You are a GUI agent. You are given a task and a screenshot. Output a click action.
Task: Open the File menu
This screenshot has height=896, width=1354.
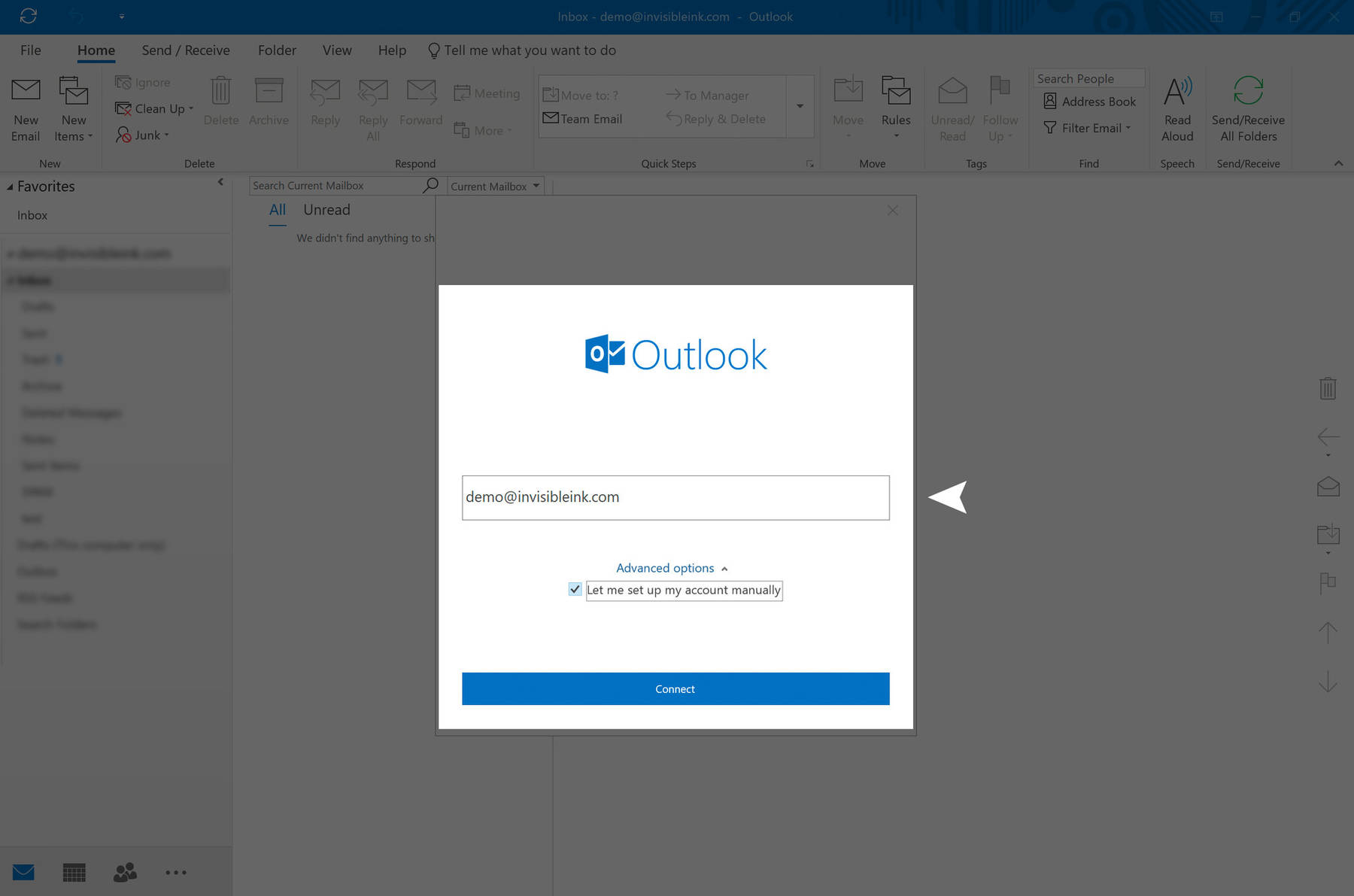tap(31, 50)
